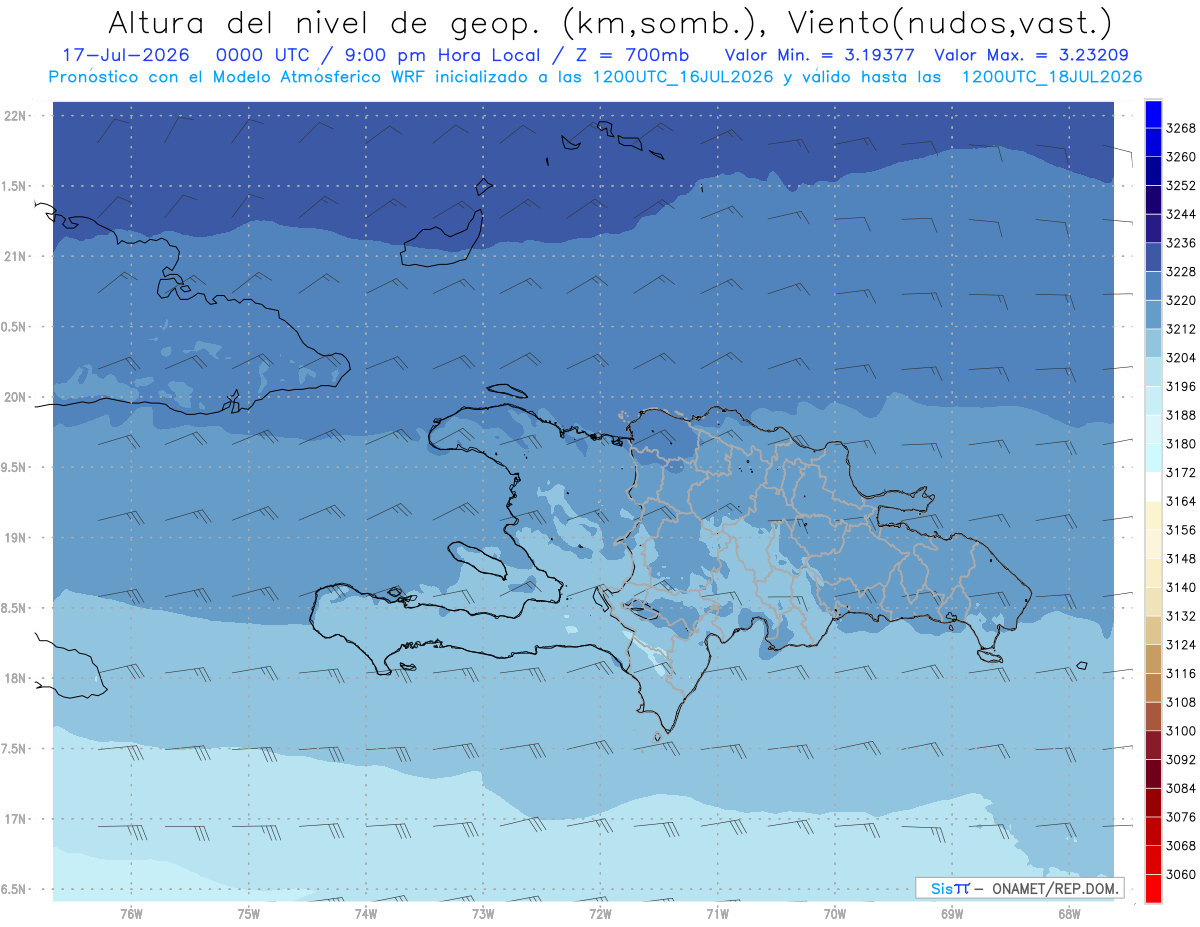Image resolution: width=1200 pixels, height=927 pixels.
Task: Click the '7.5N' latitude label
Action: coord(15,748)
